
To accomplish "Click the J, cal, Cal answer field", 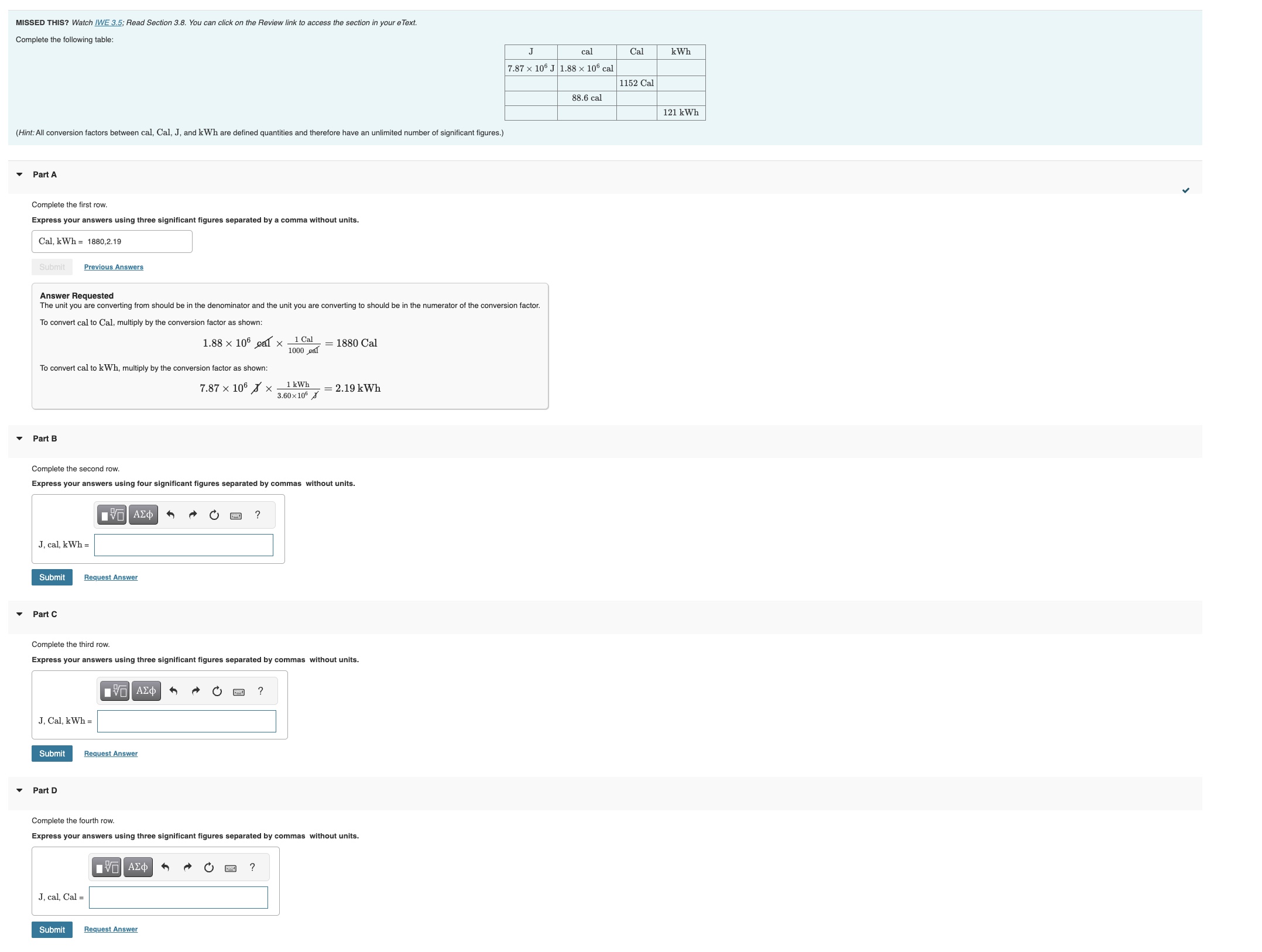I will 178,898.
